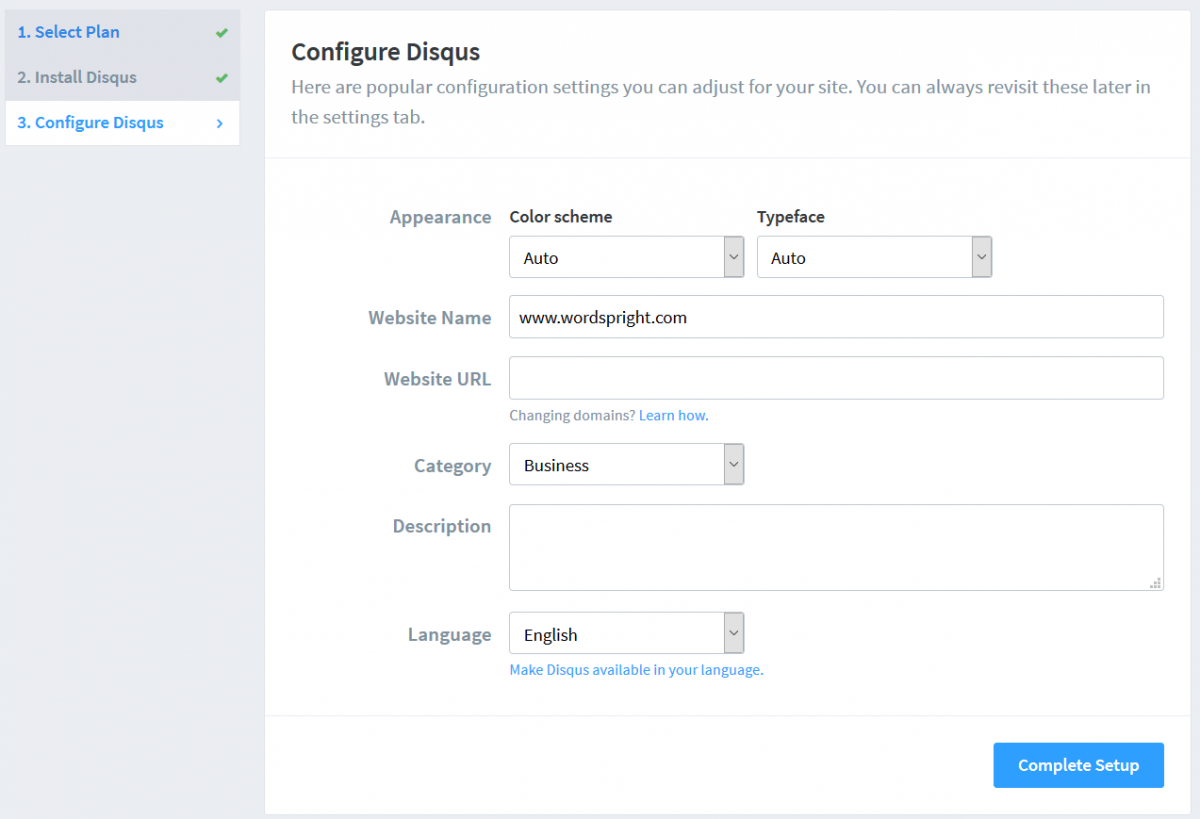Select the Website Name field text
The image size is (1200, 819).
pos(836,316)
